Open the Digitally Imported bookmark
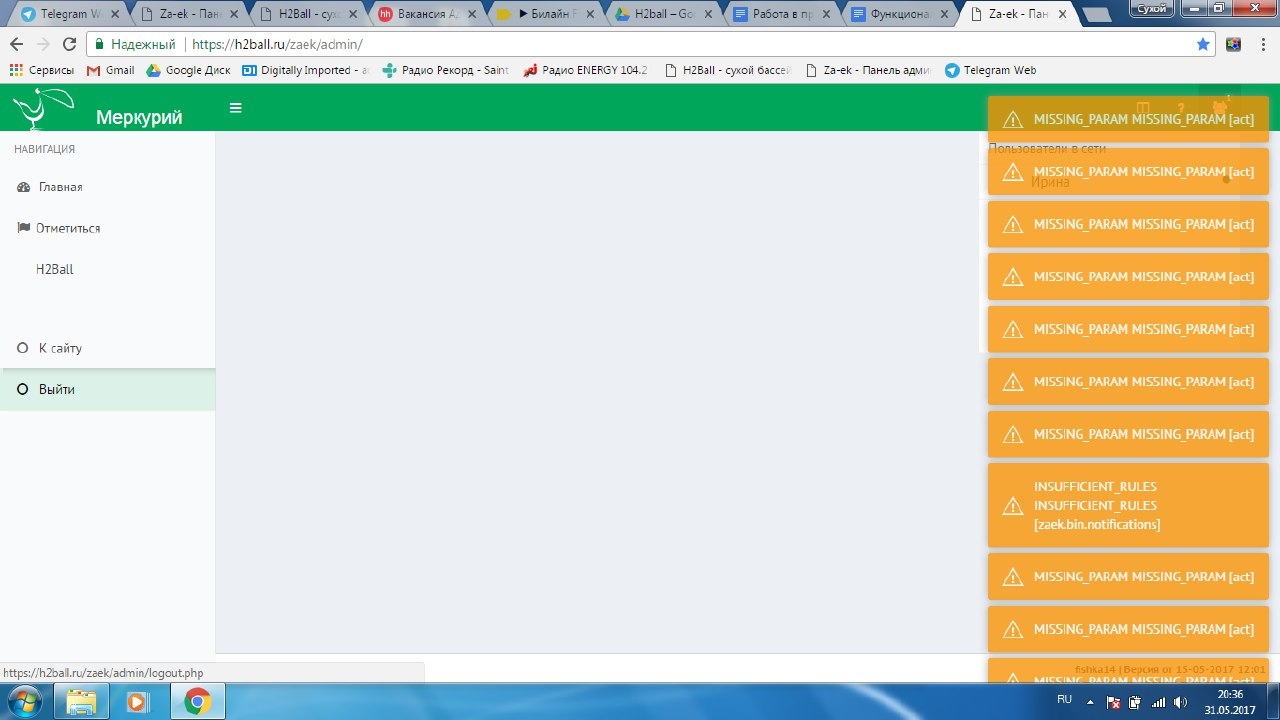The image size is (1280, 720). click(306, 70)
